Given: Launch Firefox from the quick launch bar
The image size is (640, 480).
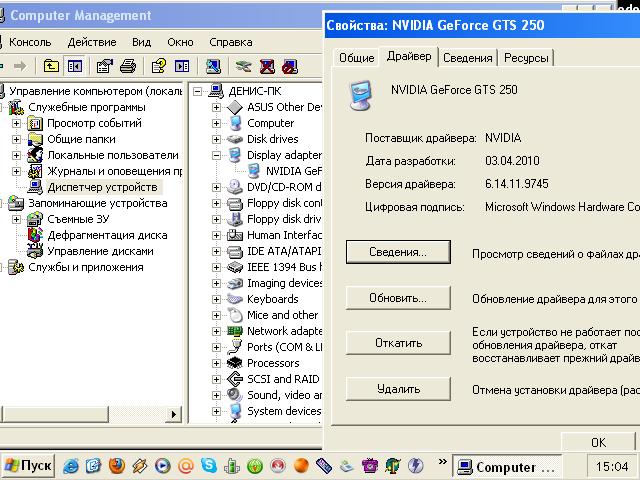Looking at the screenshot, I should pos(117,466).
